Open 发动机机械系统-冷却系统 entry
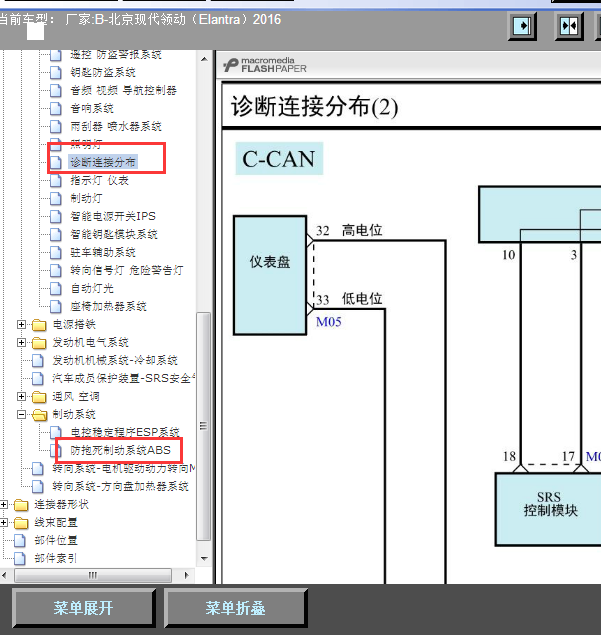This screenshot has height=635, width=601. [x=115, y=360]
